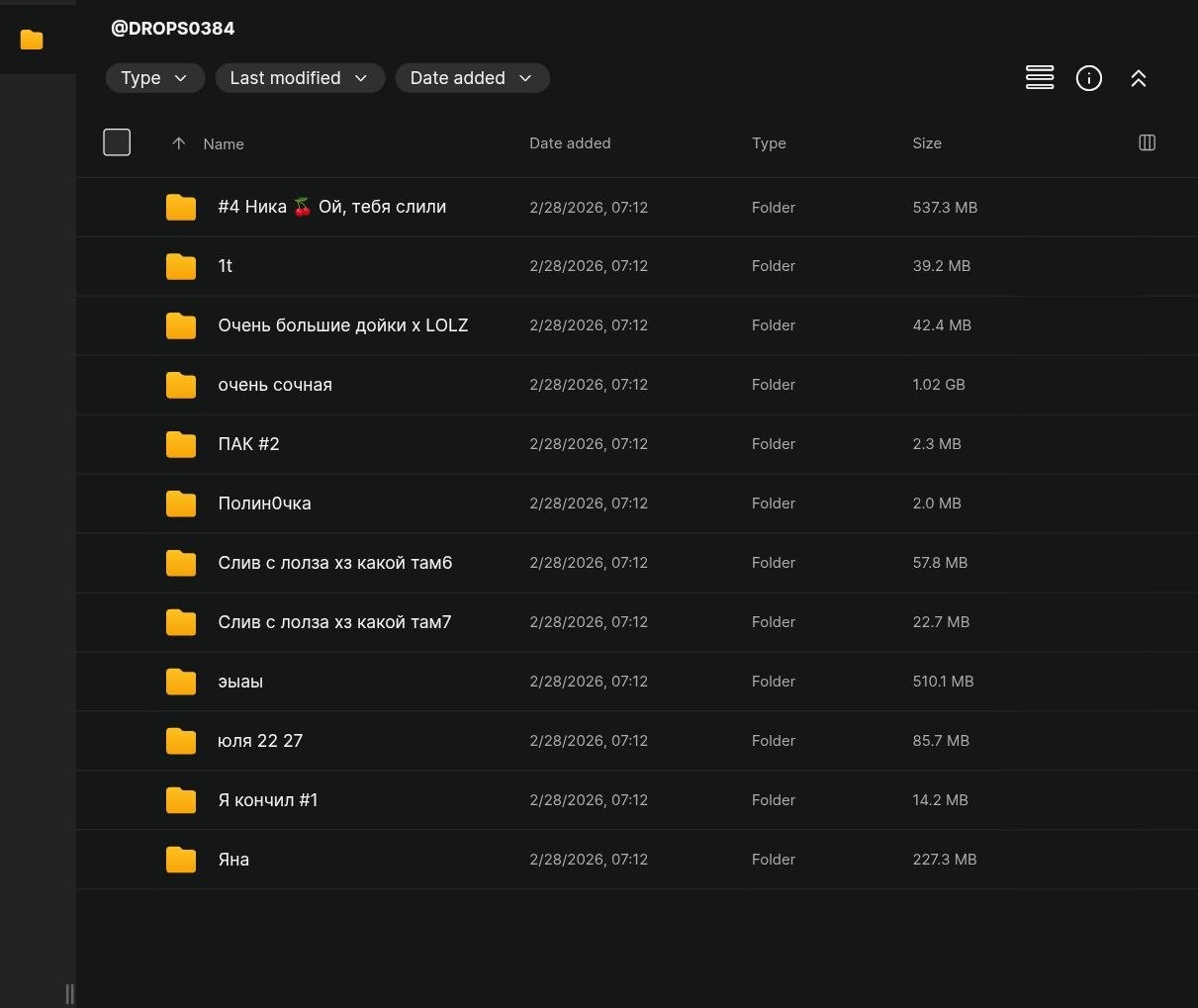
Task: Click the sidebar resize handle at the bottom left
Action: click(x=69, y=993)
